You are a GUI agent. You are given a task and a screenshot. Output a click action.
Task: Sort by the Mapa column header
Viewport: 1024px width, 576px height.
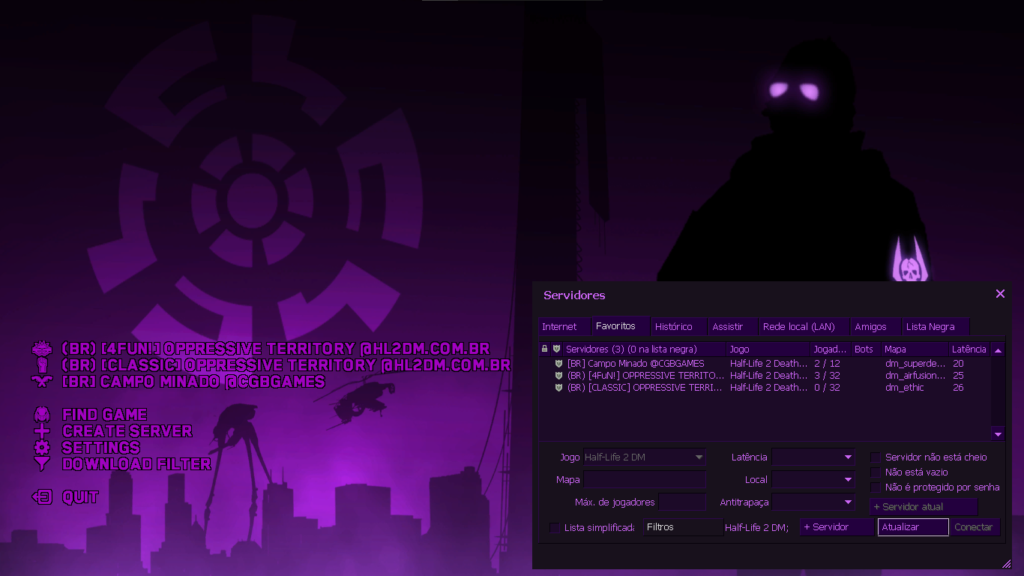913,349
